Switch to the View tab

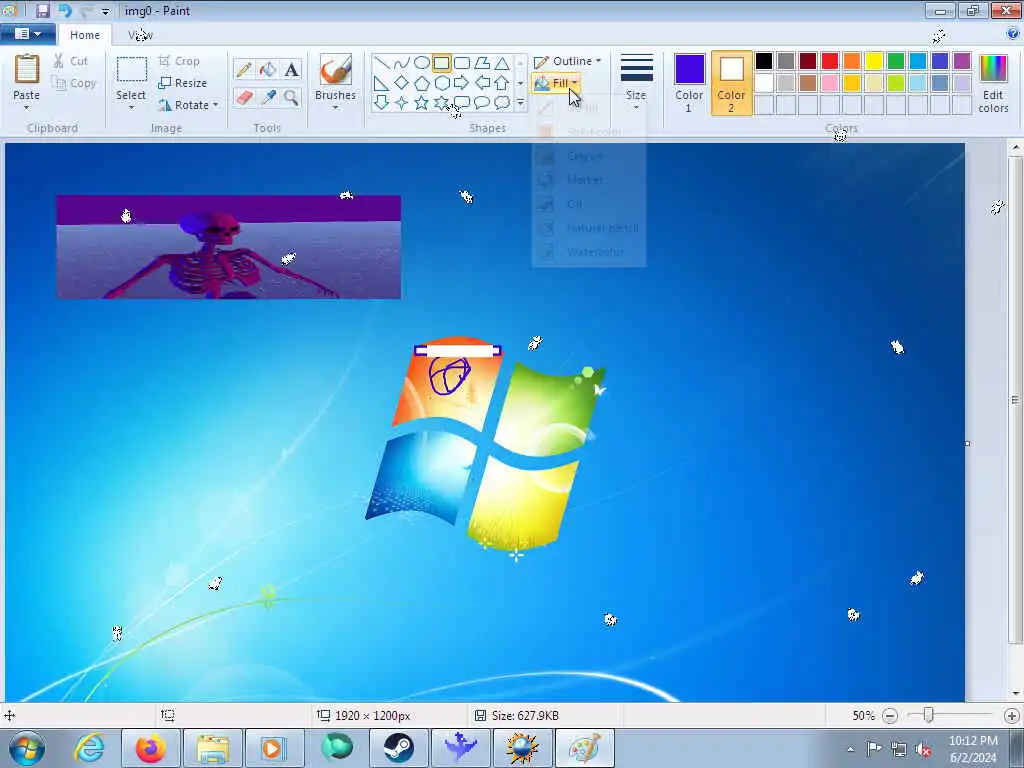(140, 35)
